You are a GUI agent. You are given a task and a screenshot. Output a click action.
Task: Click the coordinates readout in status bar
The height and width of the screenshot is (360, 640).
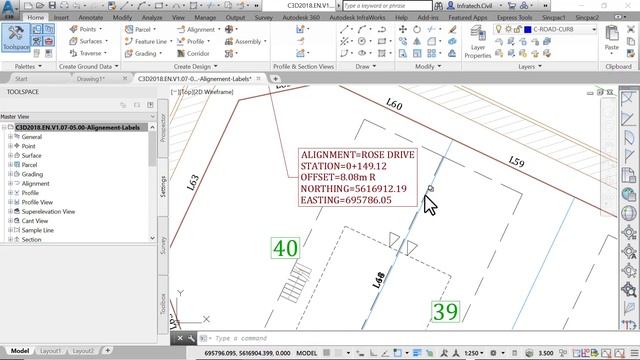tap(247, 353)
